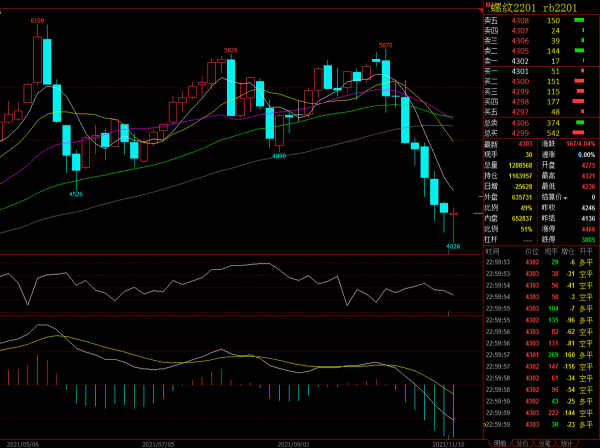
Task: Select the 分笔 tab
Action: 544,442
